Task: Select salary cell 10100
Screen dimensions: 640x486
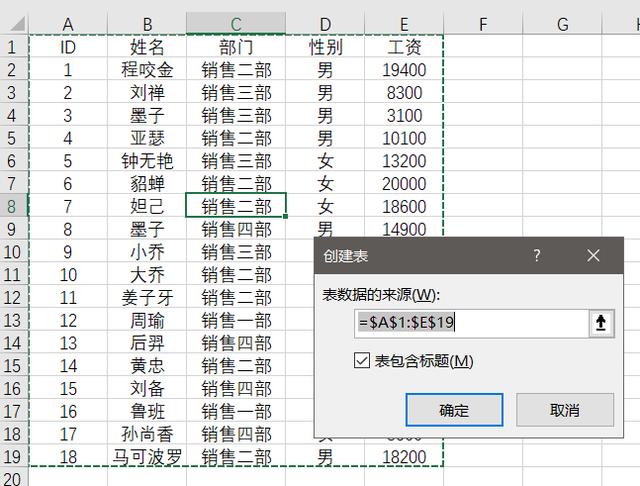Action: coord(404,138)
